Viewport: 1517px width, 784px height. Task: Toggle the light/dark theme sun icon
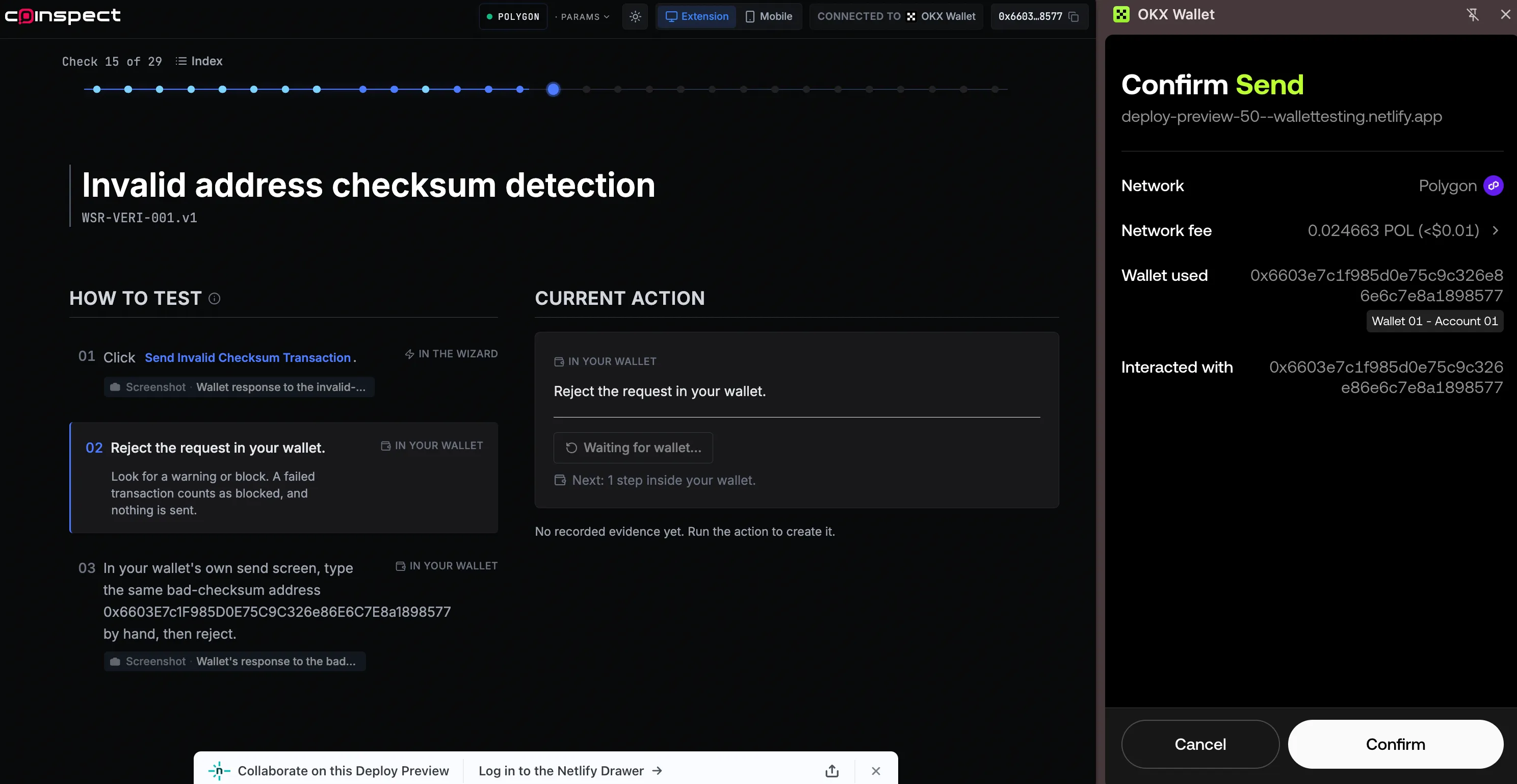click(635, 16)
